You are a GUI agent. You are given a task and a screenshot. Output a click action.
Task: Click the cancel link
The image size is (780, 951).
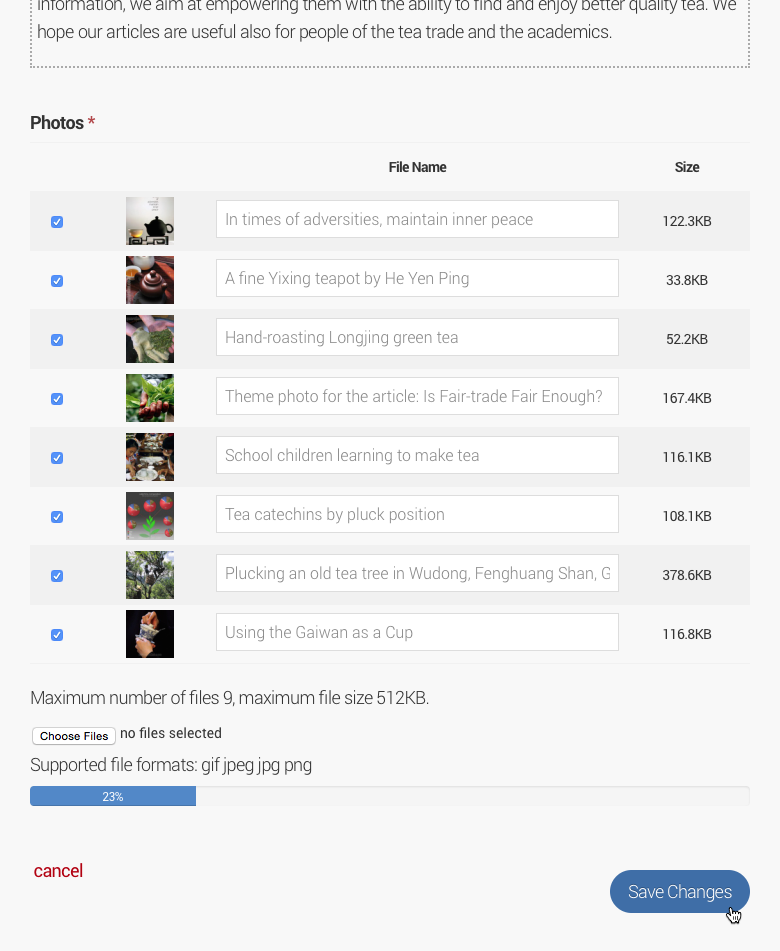point(58,871)
